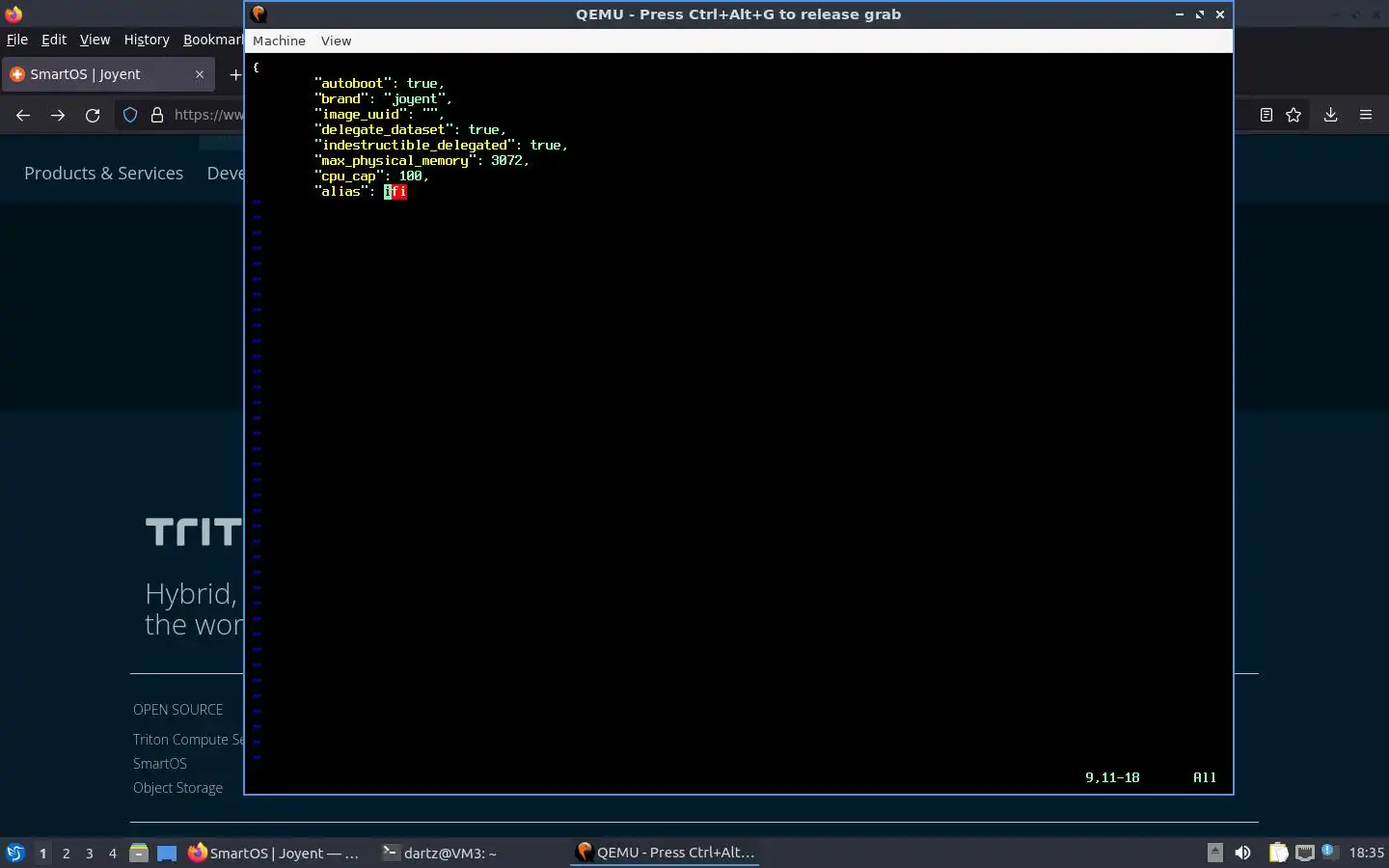Click the "autoboot" line in editor
This screenshot has height=868, width=1389.
coord(379,83)
